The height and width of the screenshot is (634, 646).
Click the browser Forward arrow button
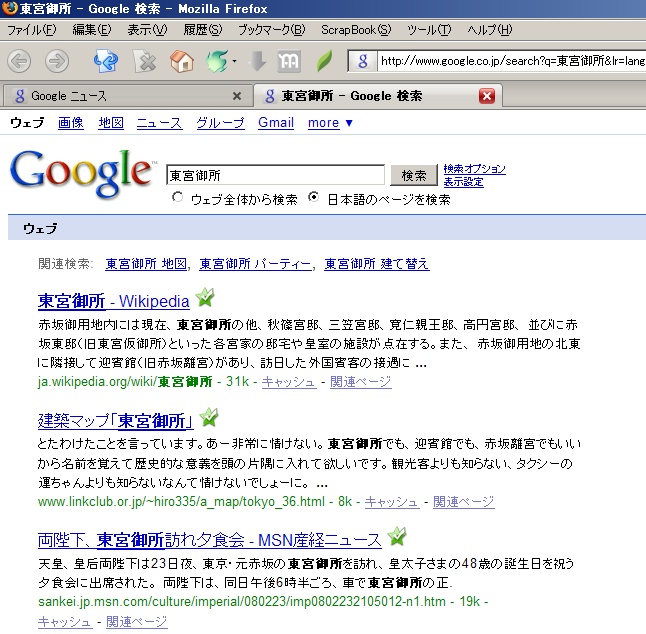tap(57, 61)
